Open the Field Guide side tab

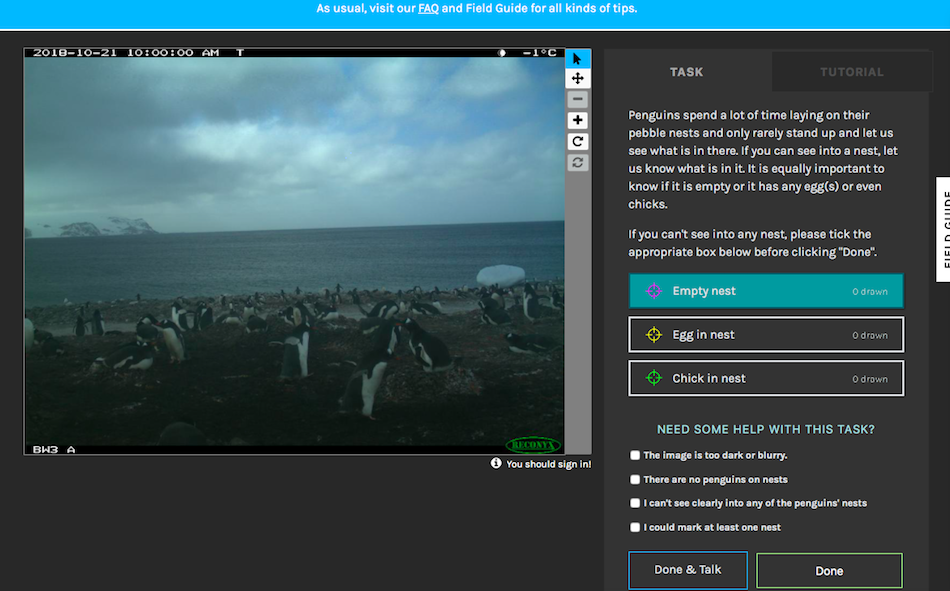click(x=943, y=229)
